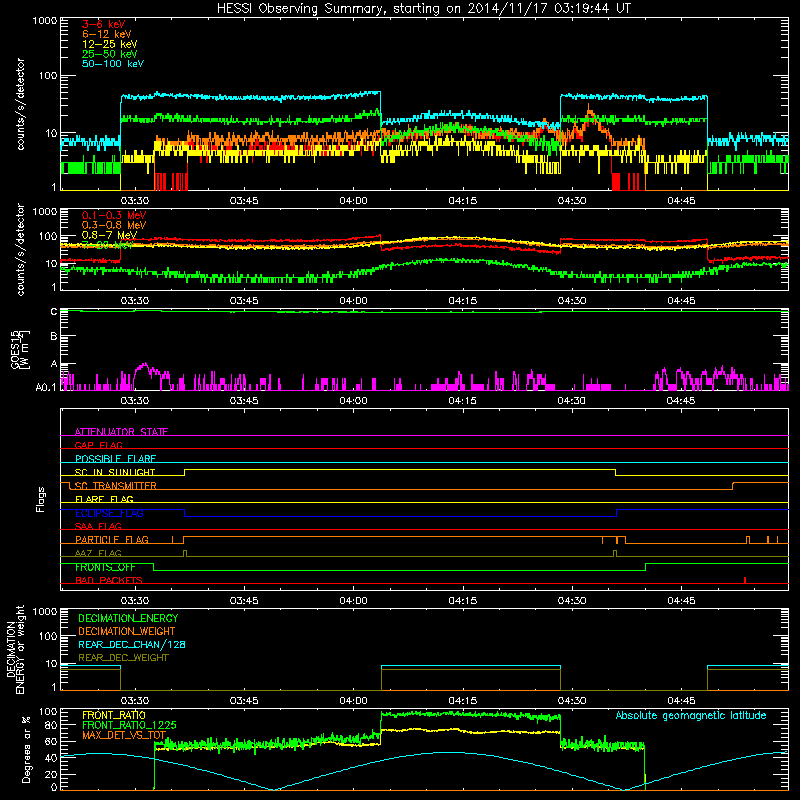Viewport: 800px width, 800px height.
Task: Click the Degrees or % axis title
Action: coord(26,750)
